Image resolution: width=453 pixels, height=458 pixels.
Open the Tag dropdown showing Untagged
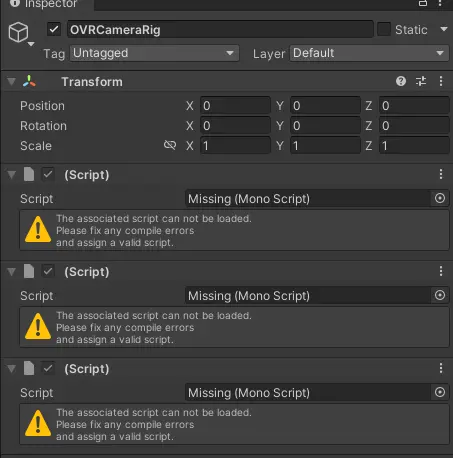tap(154, 53)
